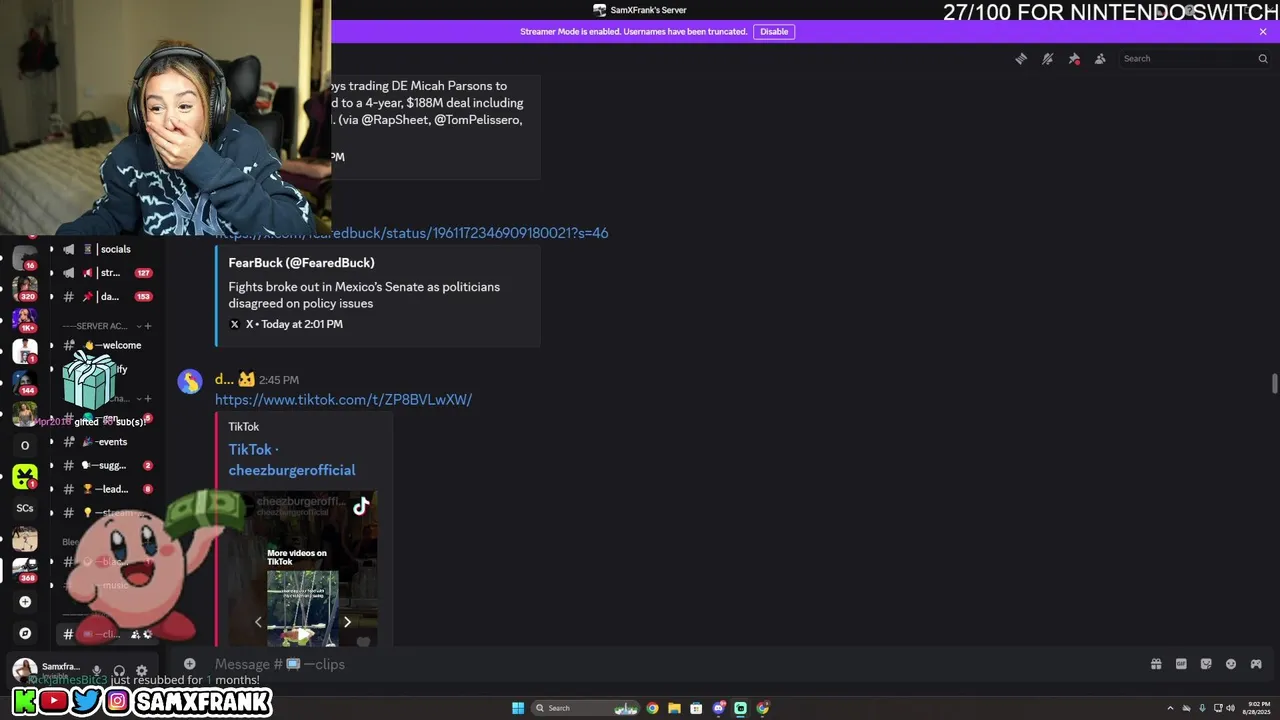Go to next TikTok video arrow
The width and height of the screenshot is (1280, 720).
click(347, 622)
